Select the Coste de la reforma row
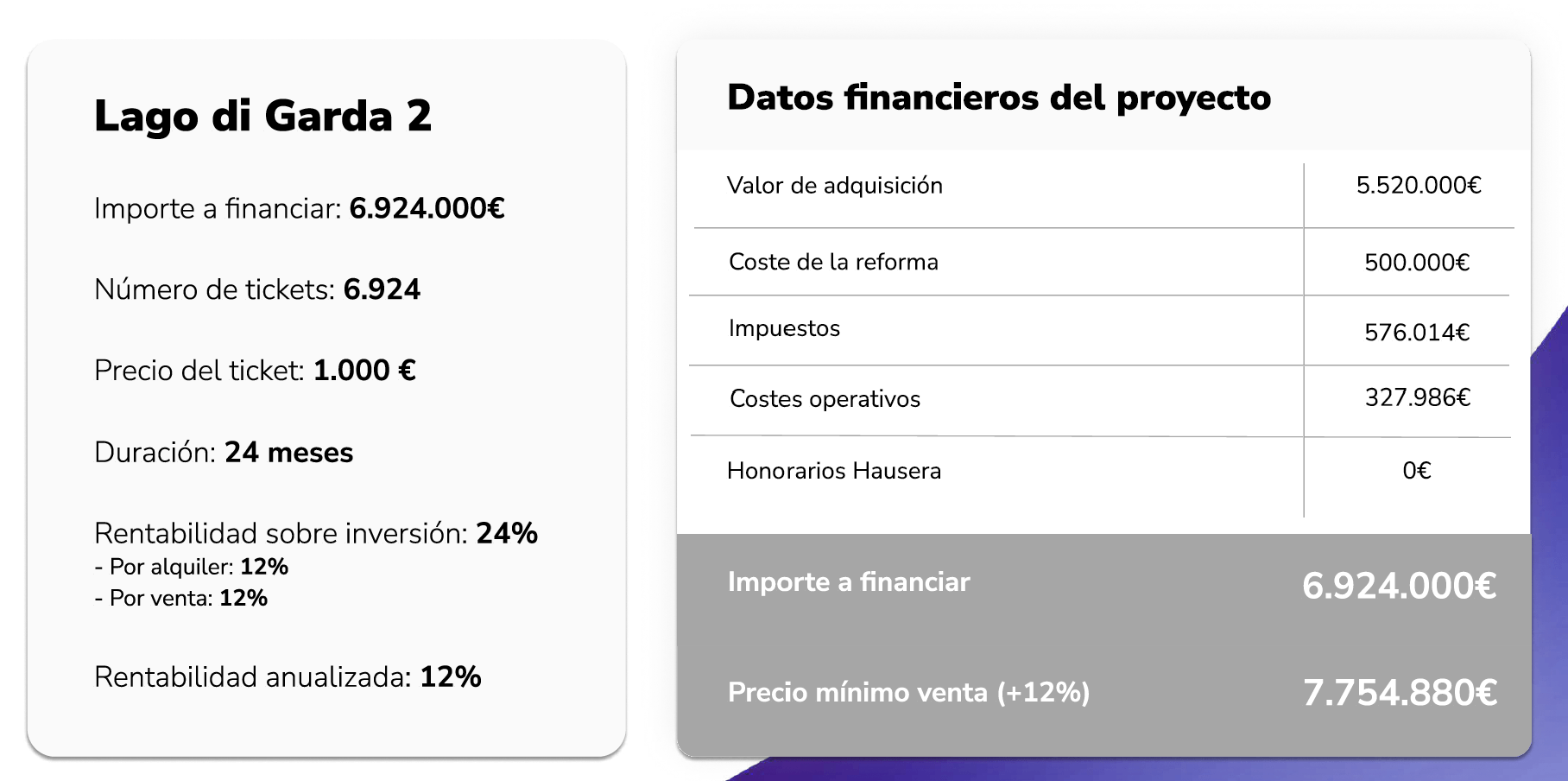 [x=1101, y=262]
